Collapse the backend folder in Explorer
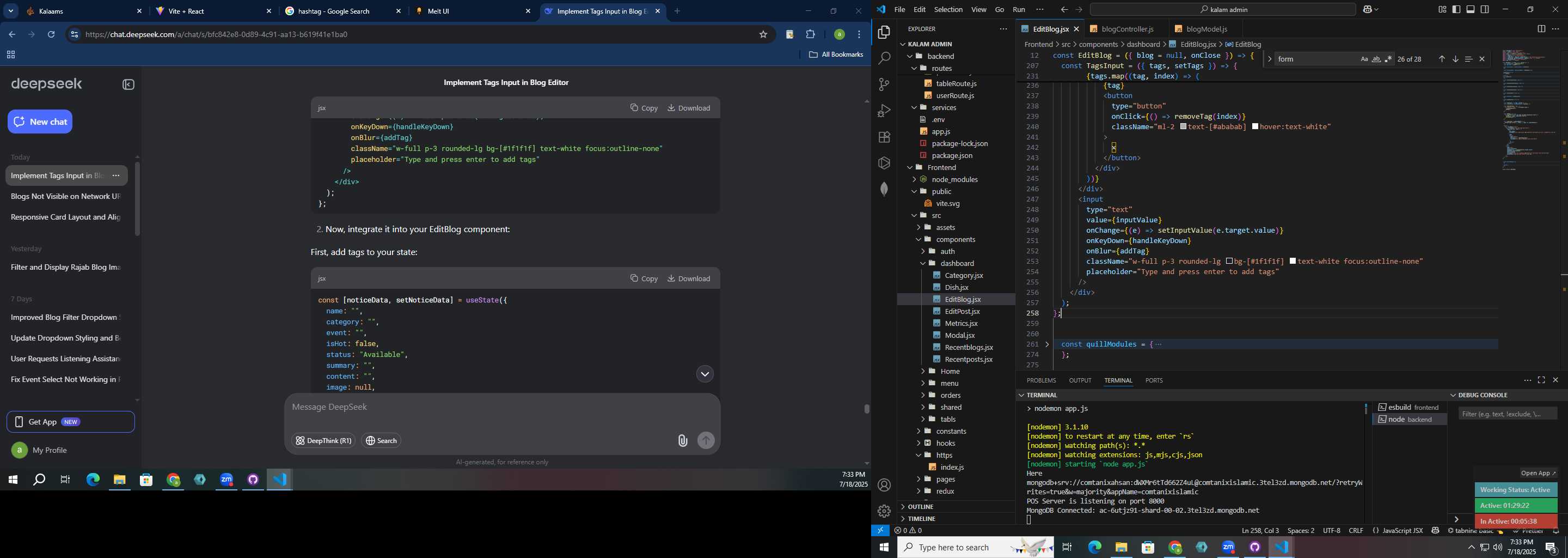Image resolution: width=1568 pixels, height=558 pixels. (911, 56)
